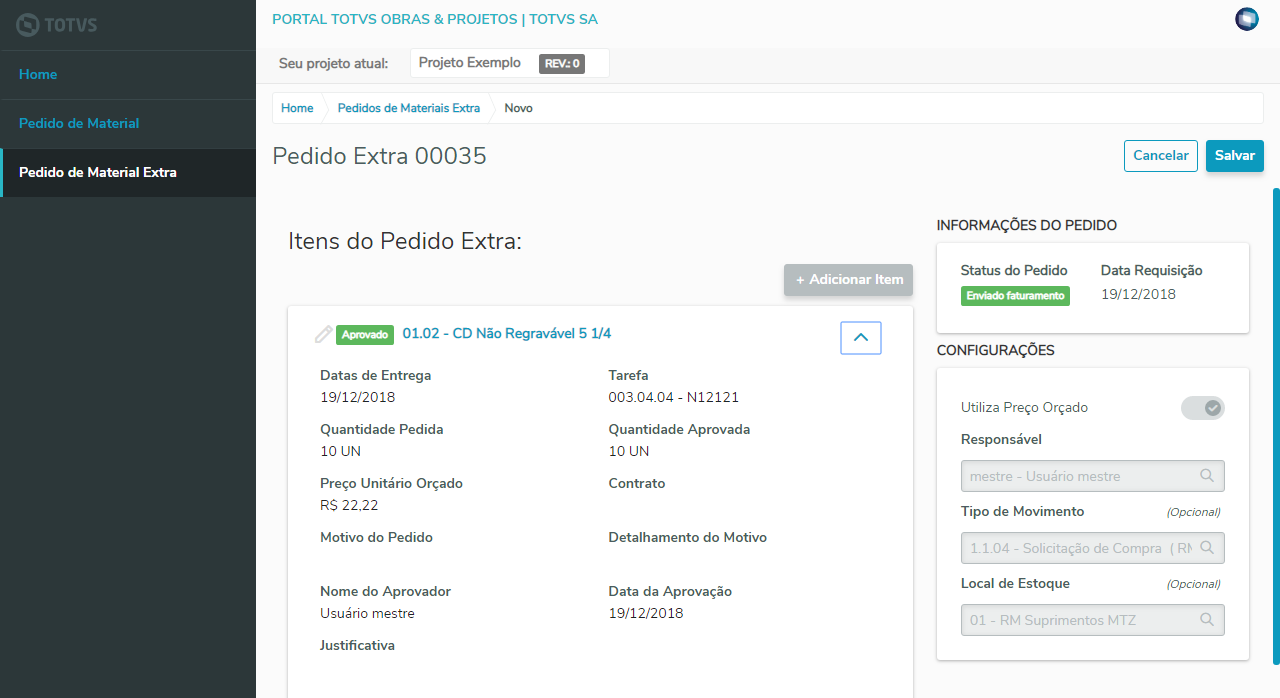This screenshot has height=698, width=1280.
Task: Click search icon in Local de Estoque field
Action: [x=1207, y=620]
